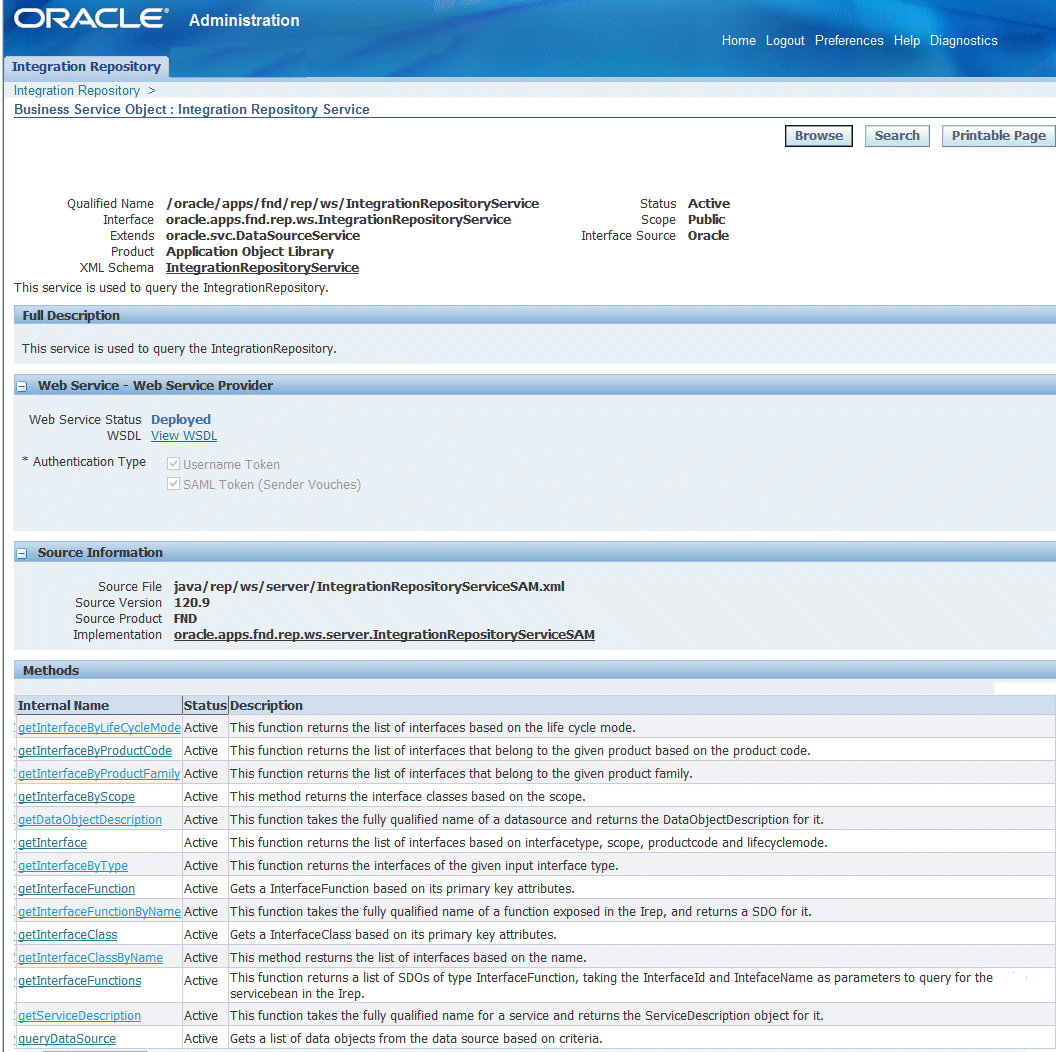Click the Interface Source value Oracle
Screen dimensions: 1056x1052
(x=708, y=235)
